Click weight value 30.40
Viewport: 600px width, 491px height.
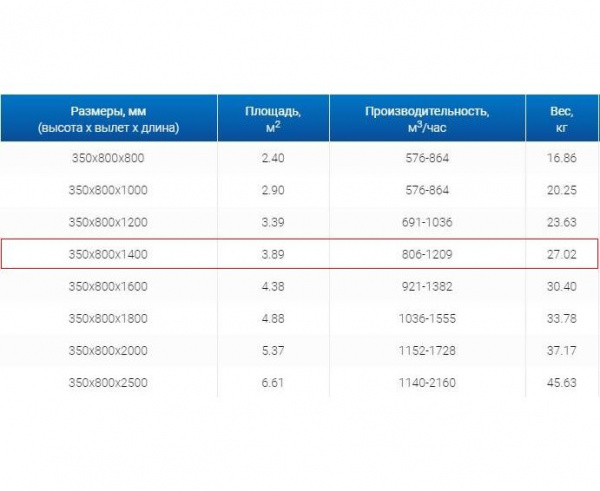click(562, 287)
